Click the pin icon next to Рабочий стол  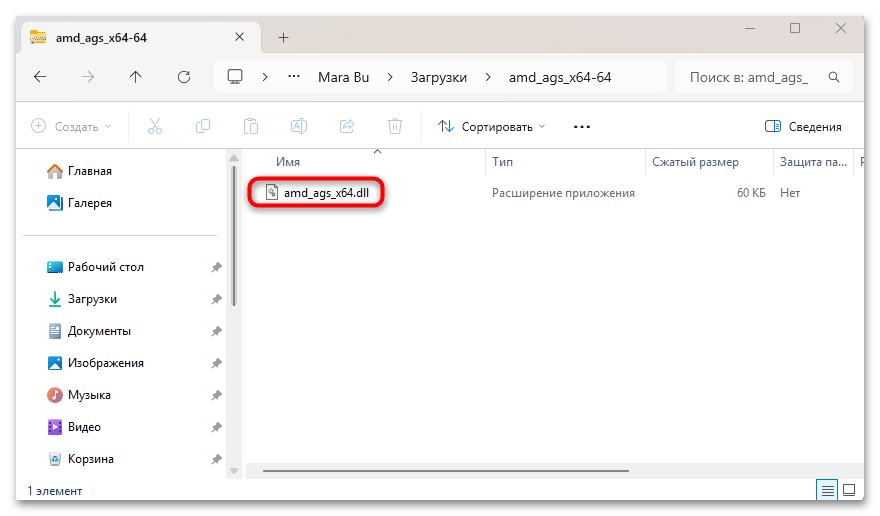(x=217, y=267)
